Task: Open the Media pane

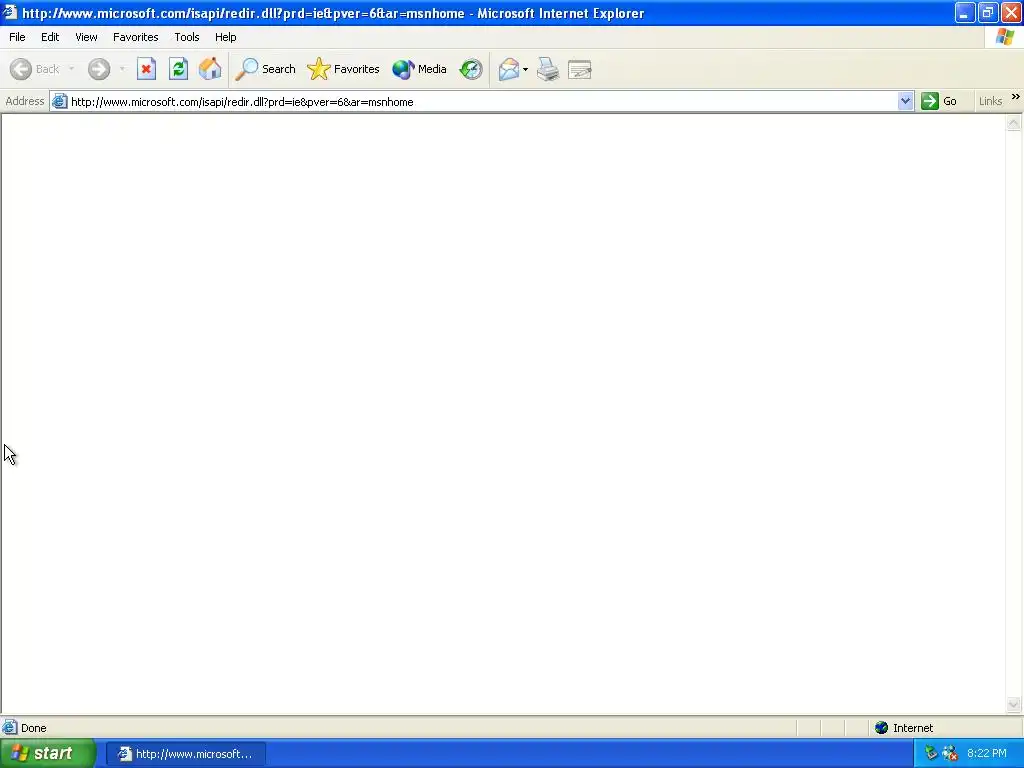Action: 419,69
